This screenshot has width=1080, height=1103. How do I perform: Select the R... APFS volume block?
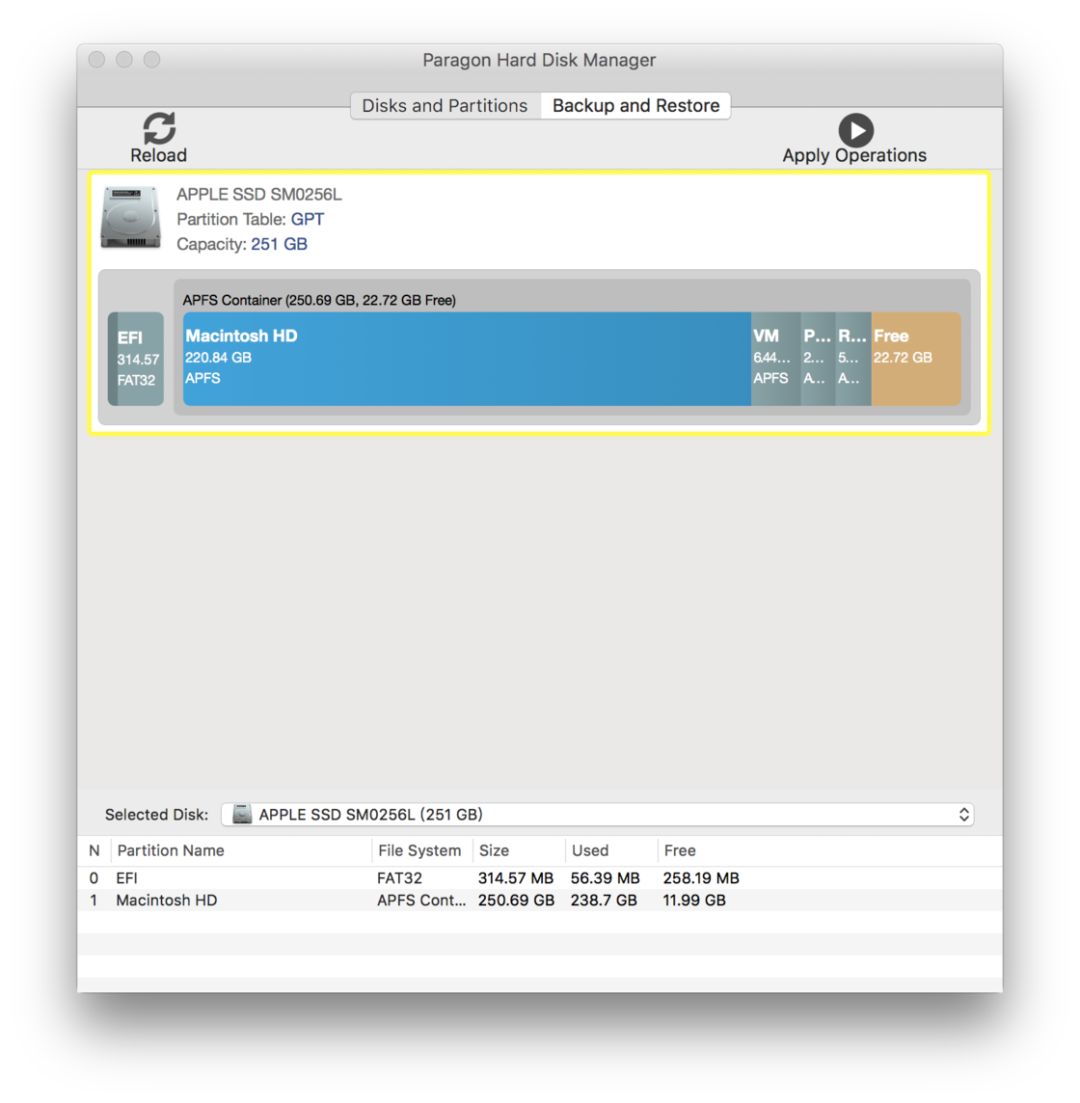pos(853,359)
